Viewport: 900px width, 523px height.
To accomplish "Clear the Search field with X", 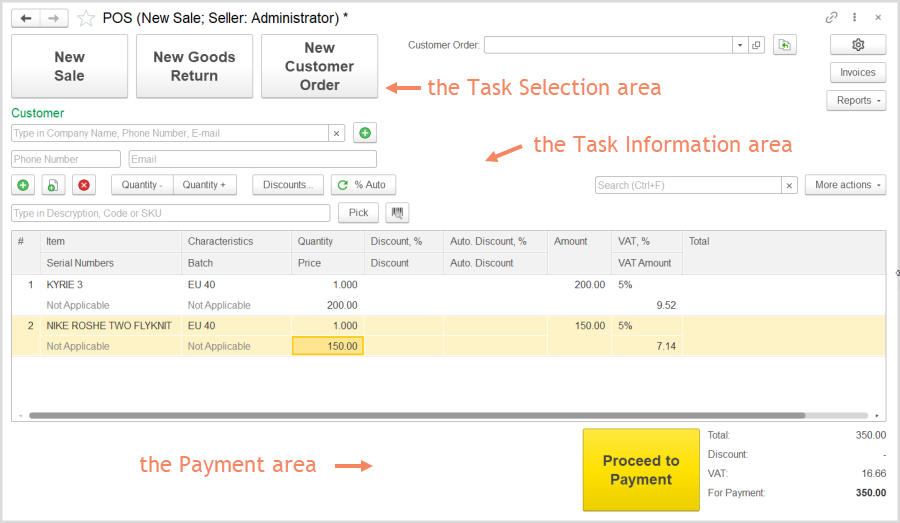I will pos(789,185).
